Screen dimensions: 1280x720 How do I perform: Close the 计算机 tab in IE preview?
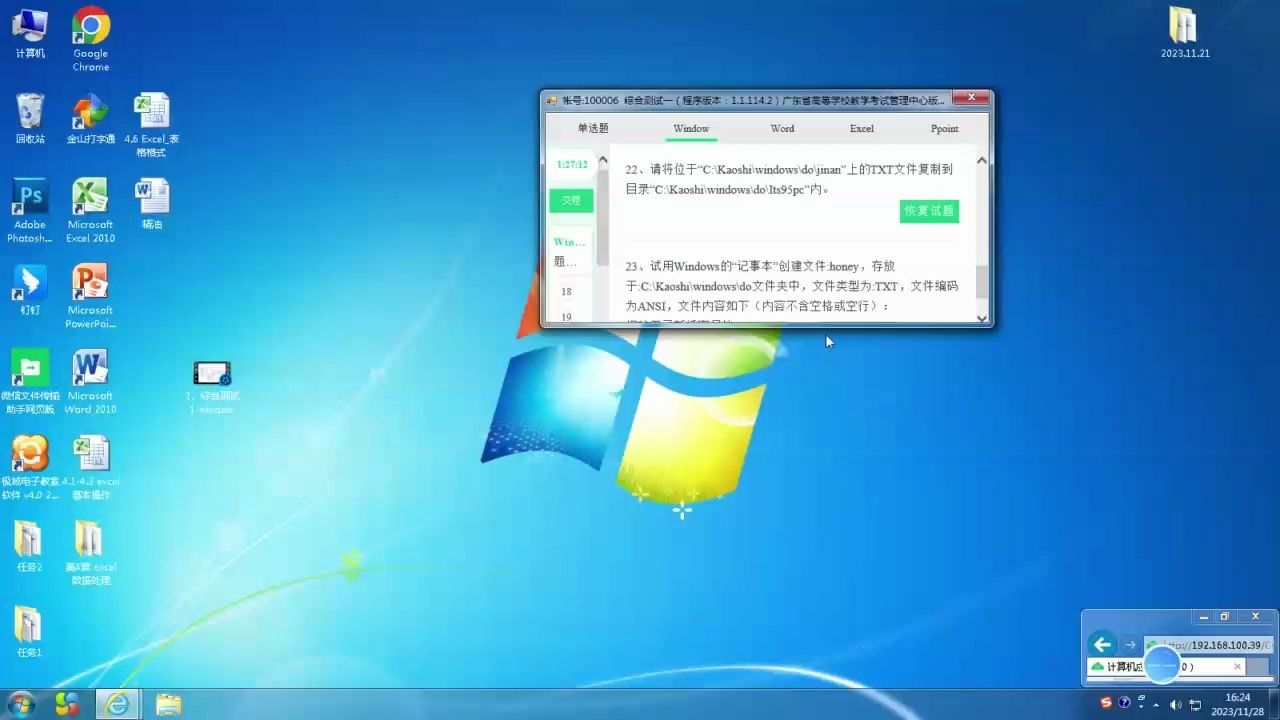click(1237, 667)
